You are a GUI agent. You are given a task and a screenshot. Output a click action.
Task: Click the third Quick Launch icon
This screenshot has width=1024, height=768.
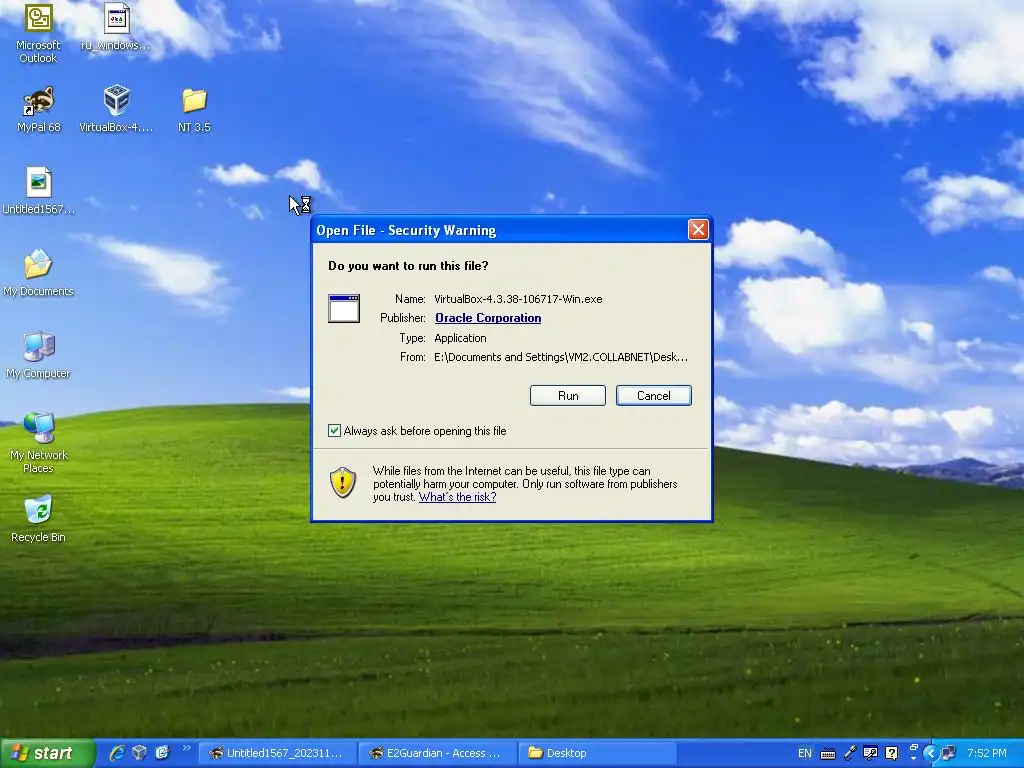(x=162, y=753)
